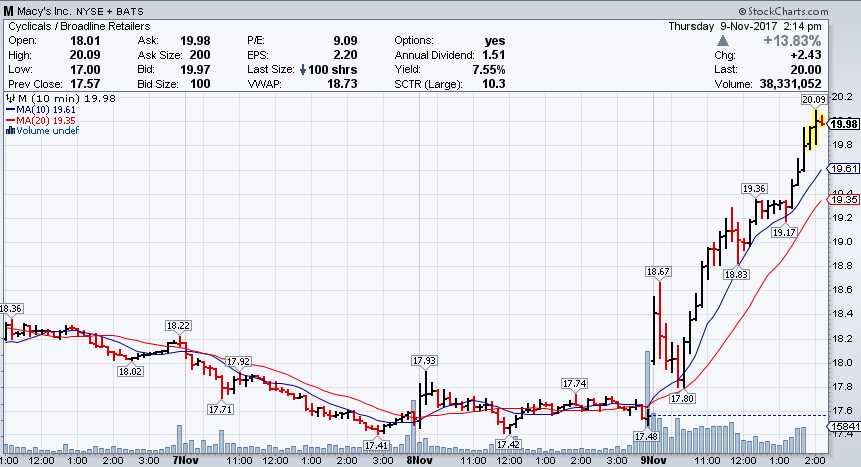Viewport: 861px width, 467px height.
Task: Click the 7Nov date axis marker
Action: [x=184, y=461]
